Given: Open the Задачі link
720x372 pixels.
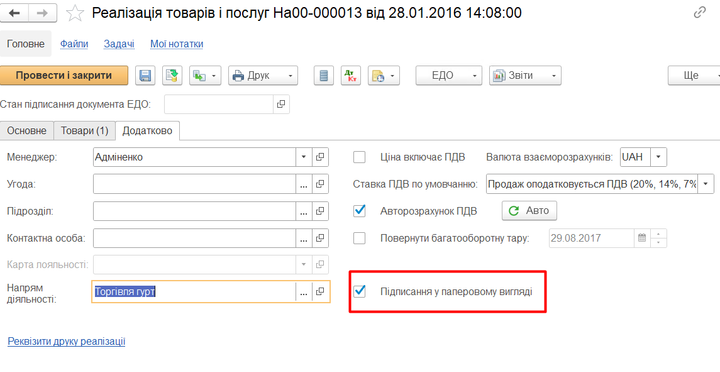Looking at the screenshot, I should (x=119, y=44).
